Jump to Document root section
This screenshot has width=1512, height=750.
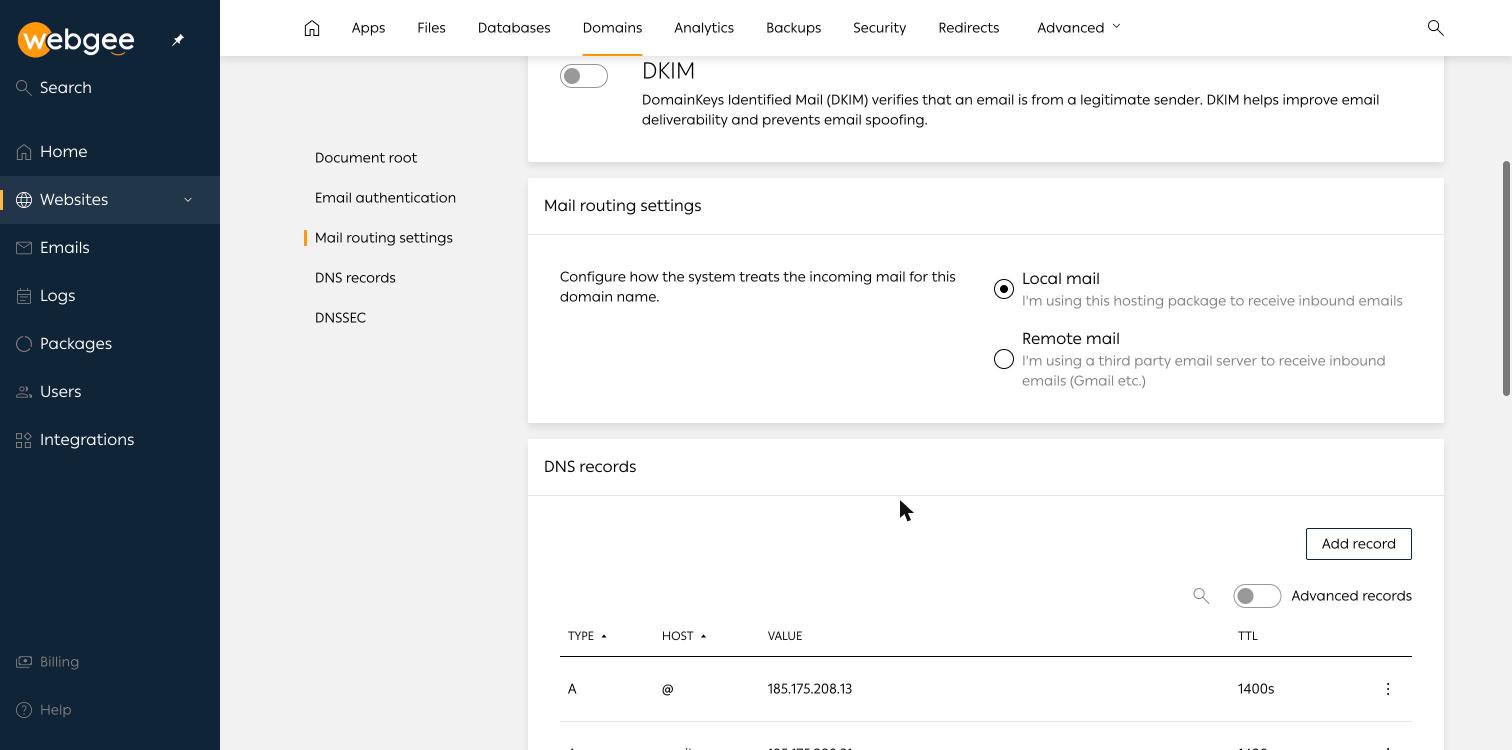point(366,158)
